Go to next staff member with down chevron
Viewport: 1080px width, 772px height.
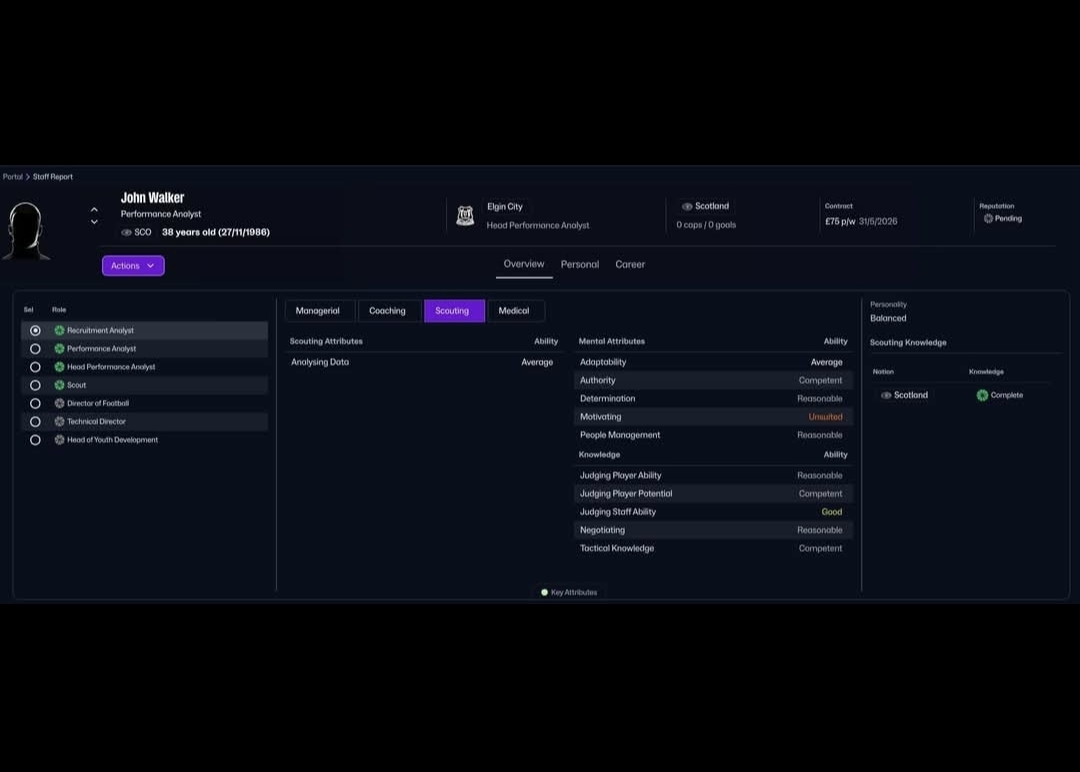tap(94, 222)
